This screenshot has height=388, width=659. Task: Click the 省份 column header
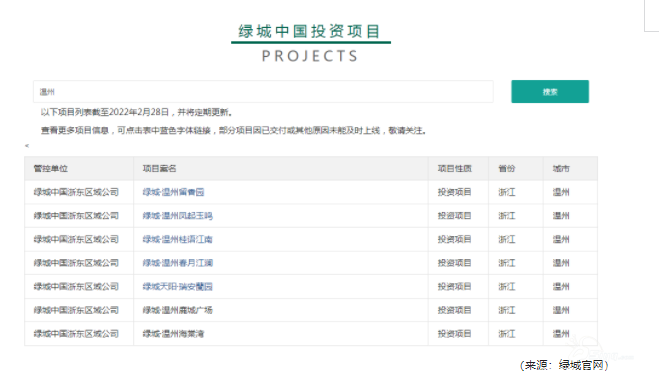[506, 169]
